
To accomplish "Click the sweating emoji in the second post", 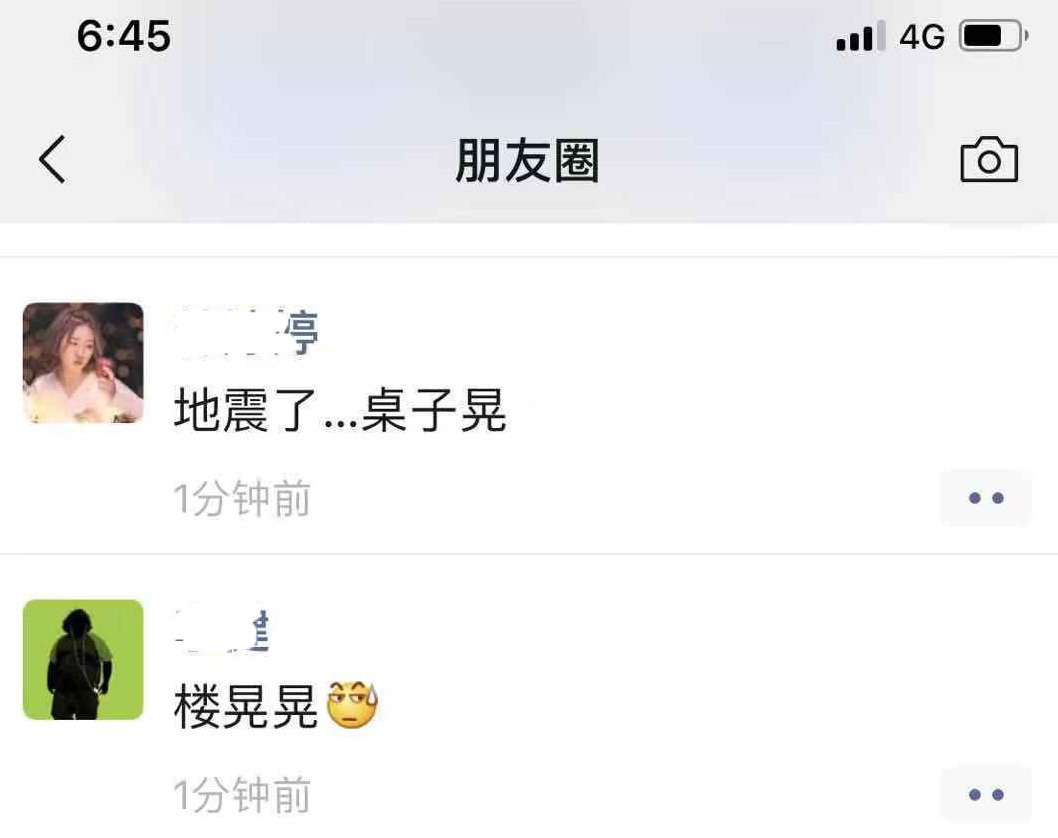I will coord(352,705).
